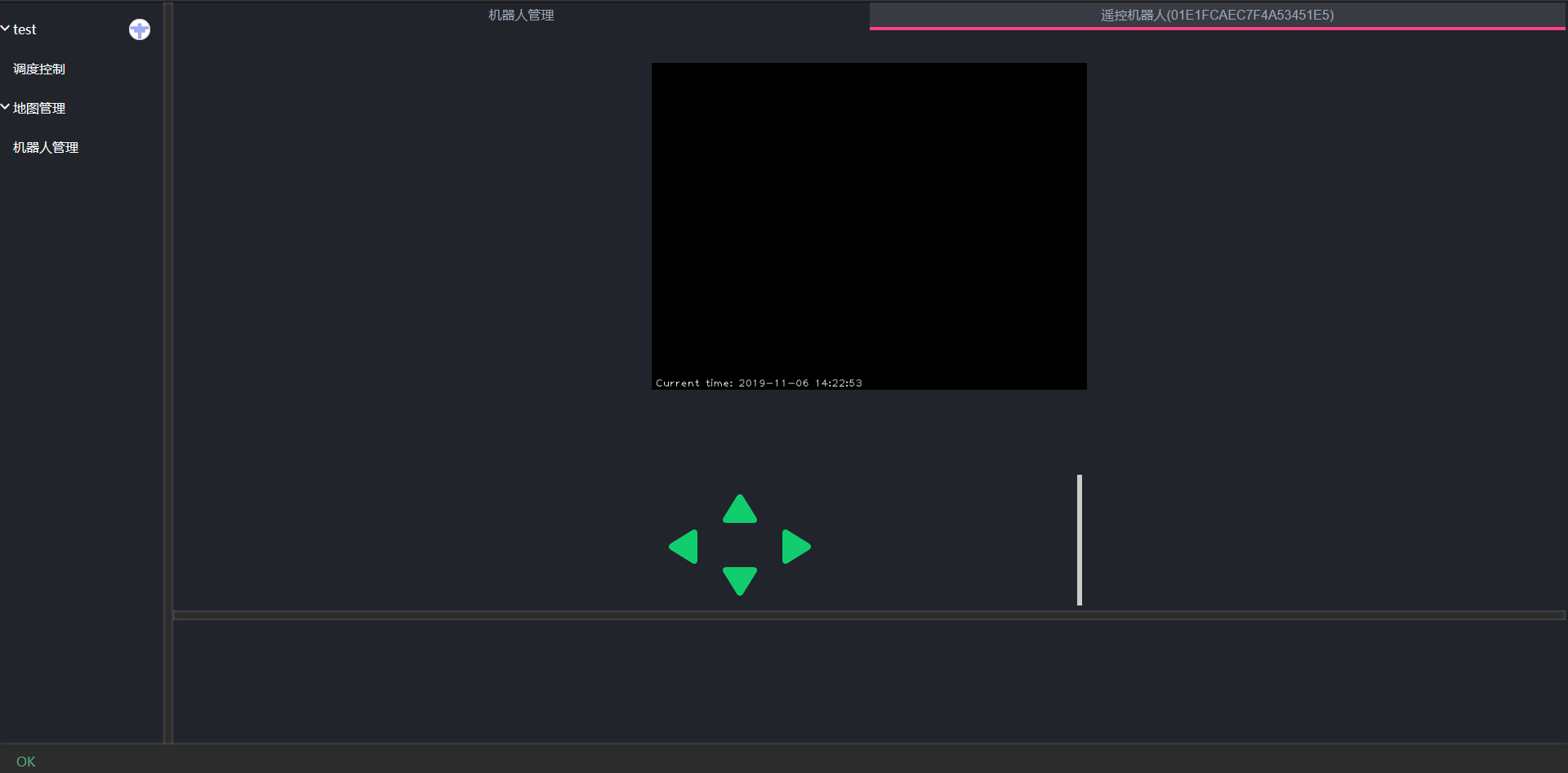Image resolution: width=1568 pixels, height=773 pixels.
Task: Click the vertical speed slider bar
Action: [1080, 539]
